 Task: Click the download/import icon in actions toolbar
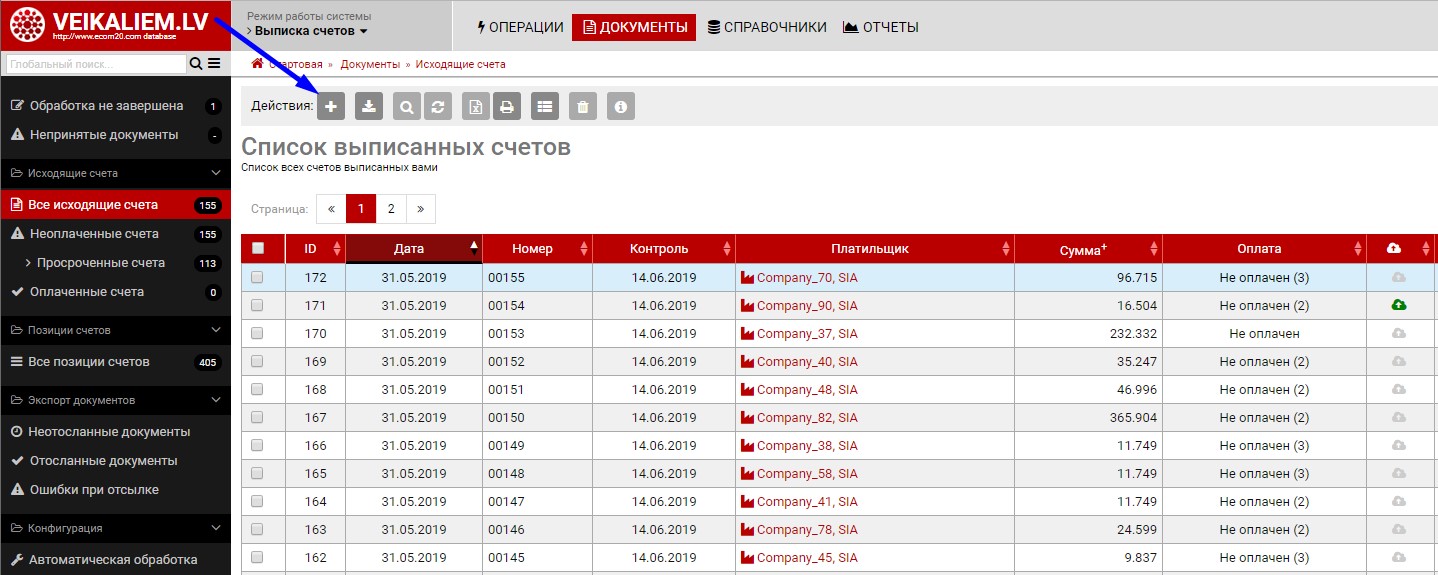click(369, 106)
